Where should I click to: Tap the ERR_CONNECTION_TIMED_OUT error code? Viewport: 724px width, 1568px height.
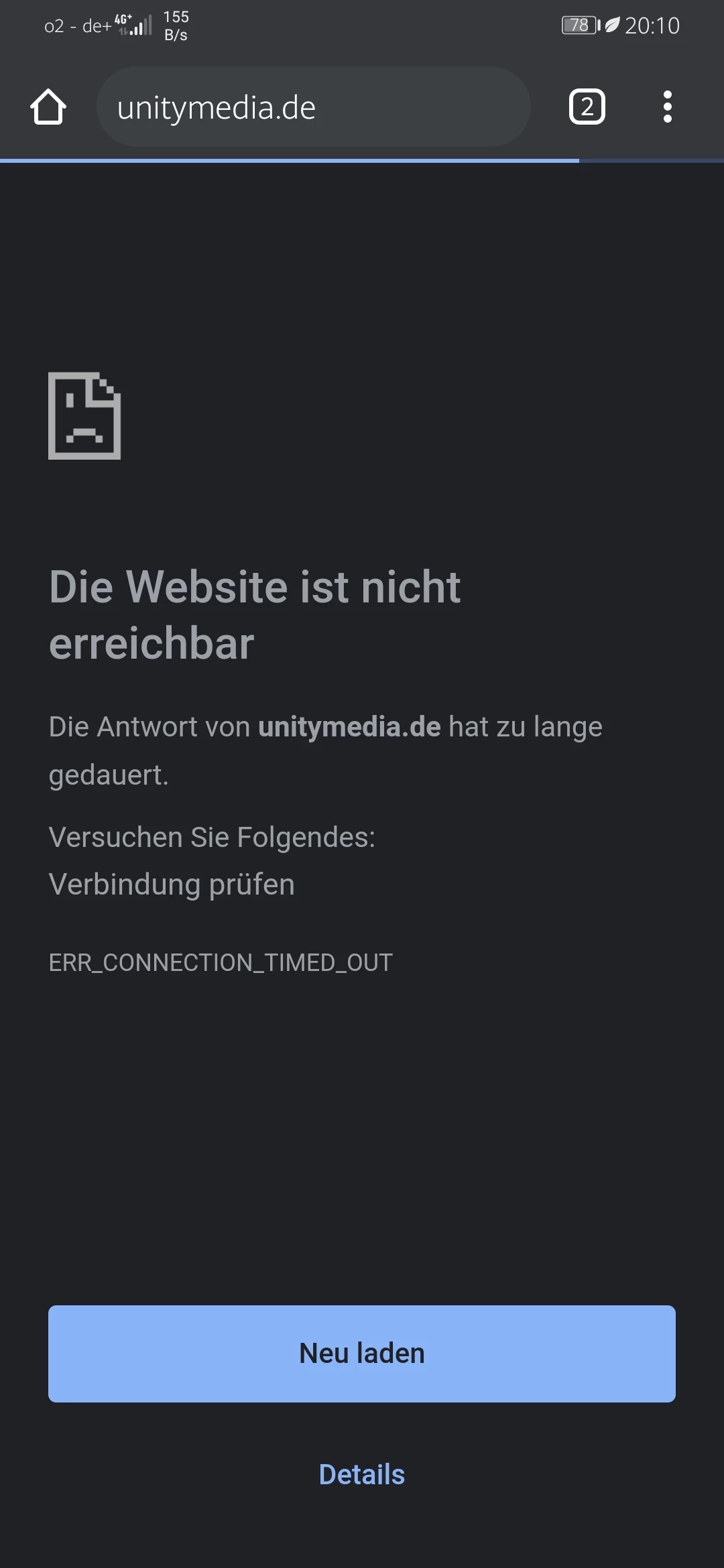[x=221, y=962]
